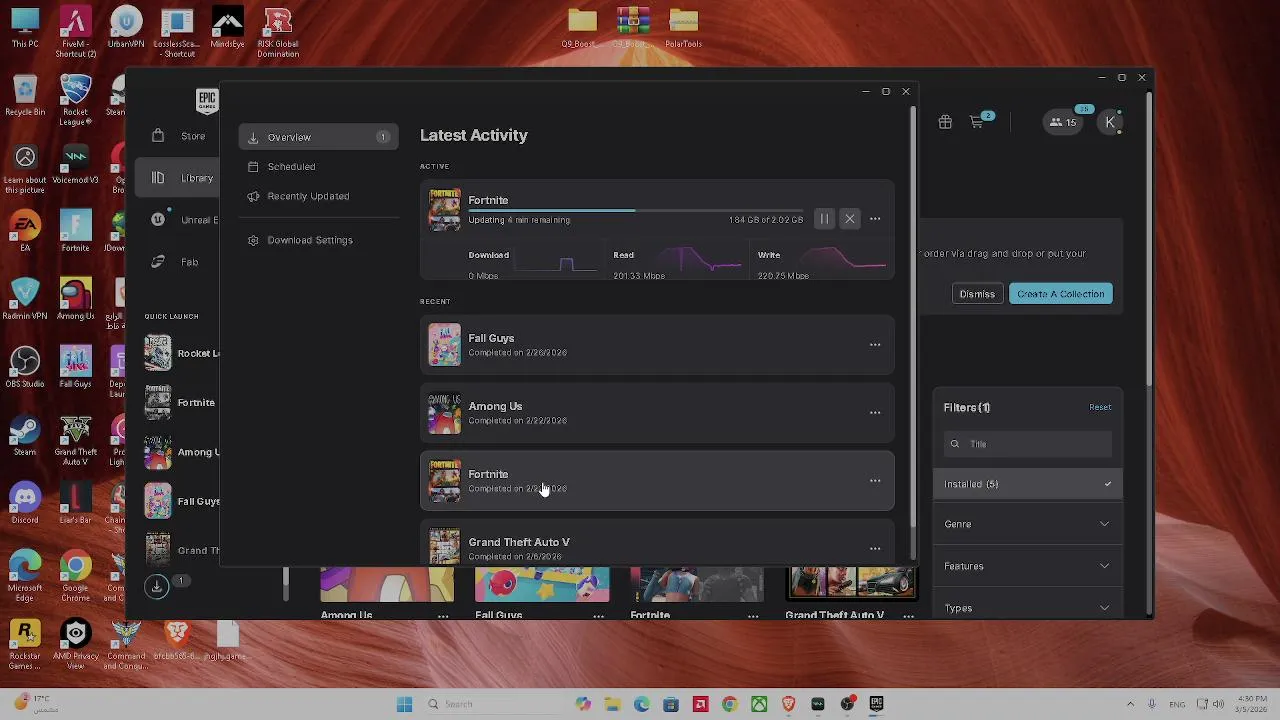Show hidden system tray icons
The image size is (1280, 720).
pos(1130,704)
